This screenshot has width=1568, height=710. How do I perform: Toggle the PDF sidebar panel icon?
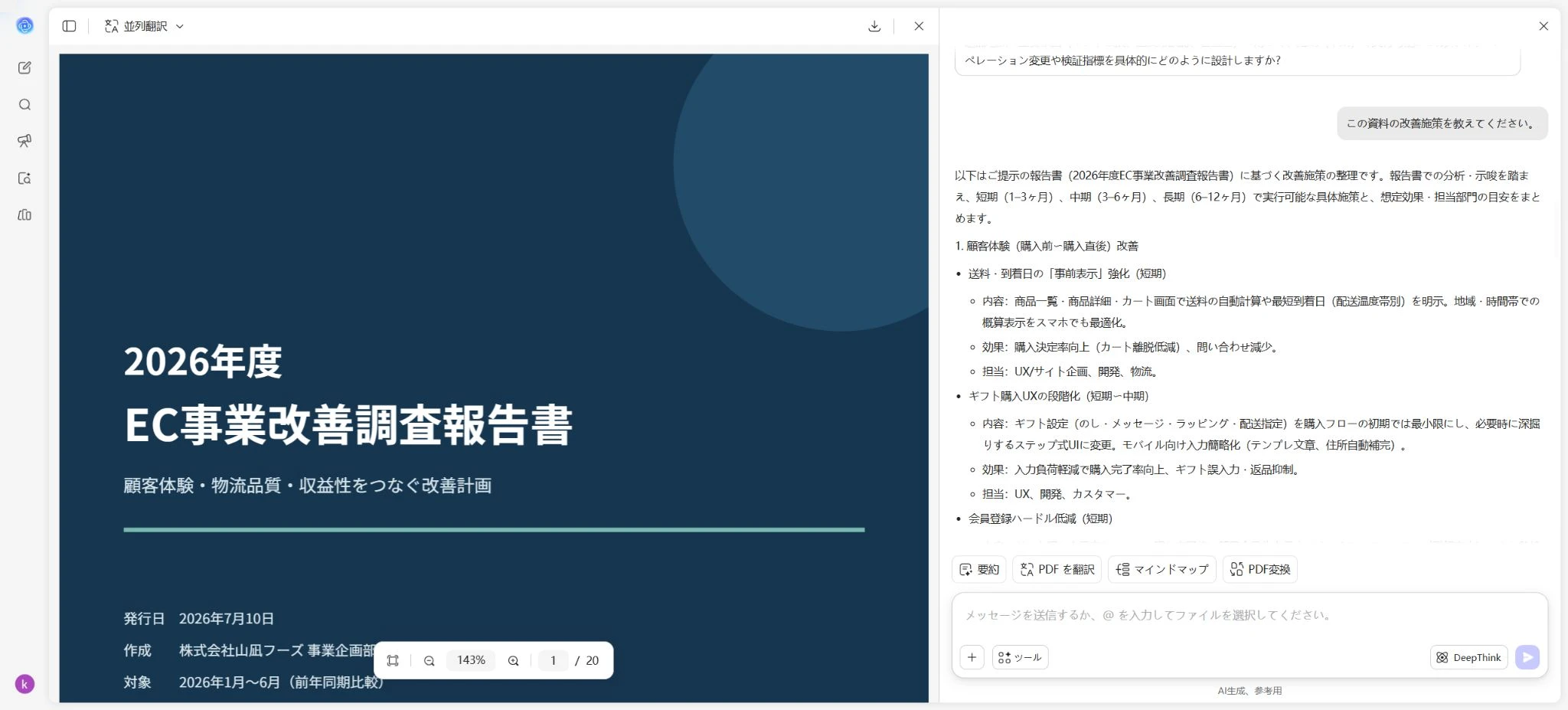(x=69, y=26)
